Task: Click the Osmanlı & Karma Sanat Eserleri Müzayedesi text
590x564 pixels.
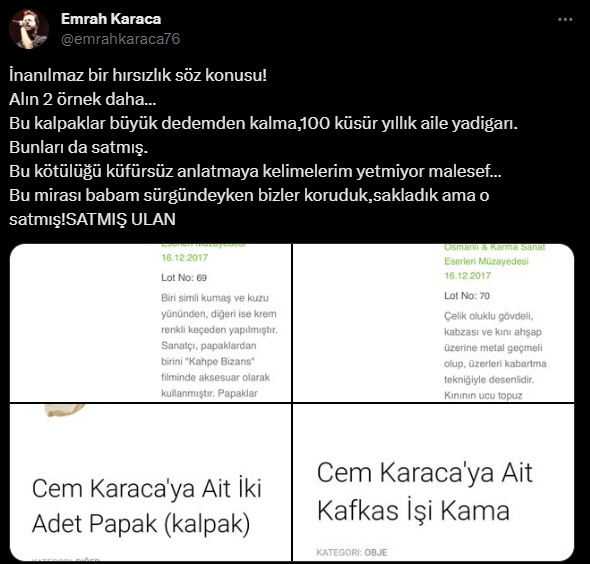Action: coord(494,254)
